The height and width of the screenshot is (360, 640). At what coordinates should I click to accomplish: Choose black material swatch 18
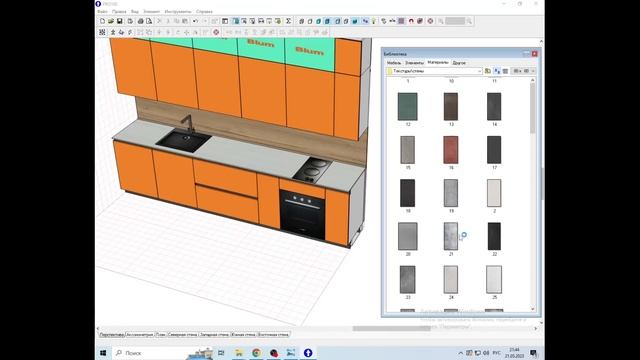point(407,193)
